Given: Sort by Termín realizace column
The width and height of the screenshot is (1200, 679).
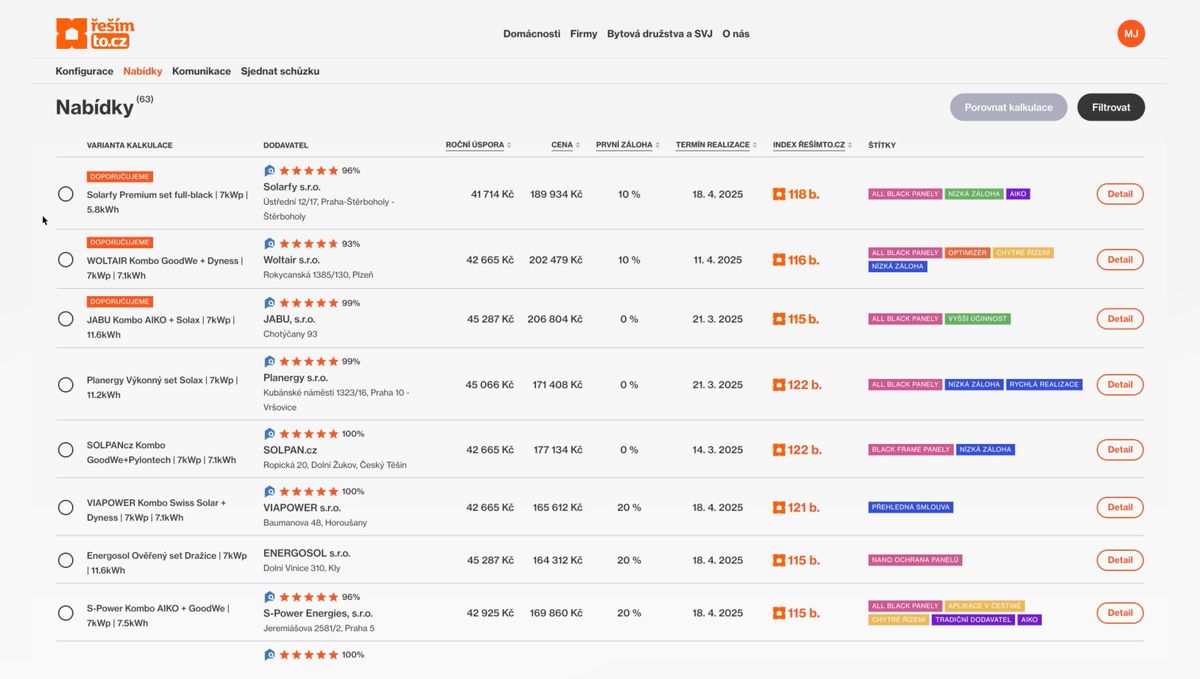Looking at the screenshot, I should coord(717,145).
